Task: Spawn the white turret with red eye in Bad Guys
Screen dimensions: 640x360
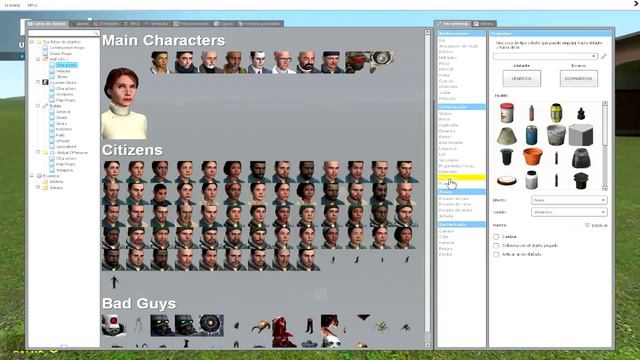Action: 113,325
